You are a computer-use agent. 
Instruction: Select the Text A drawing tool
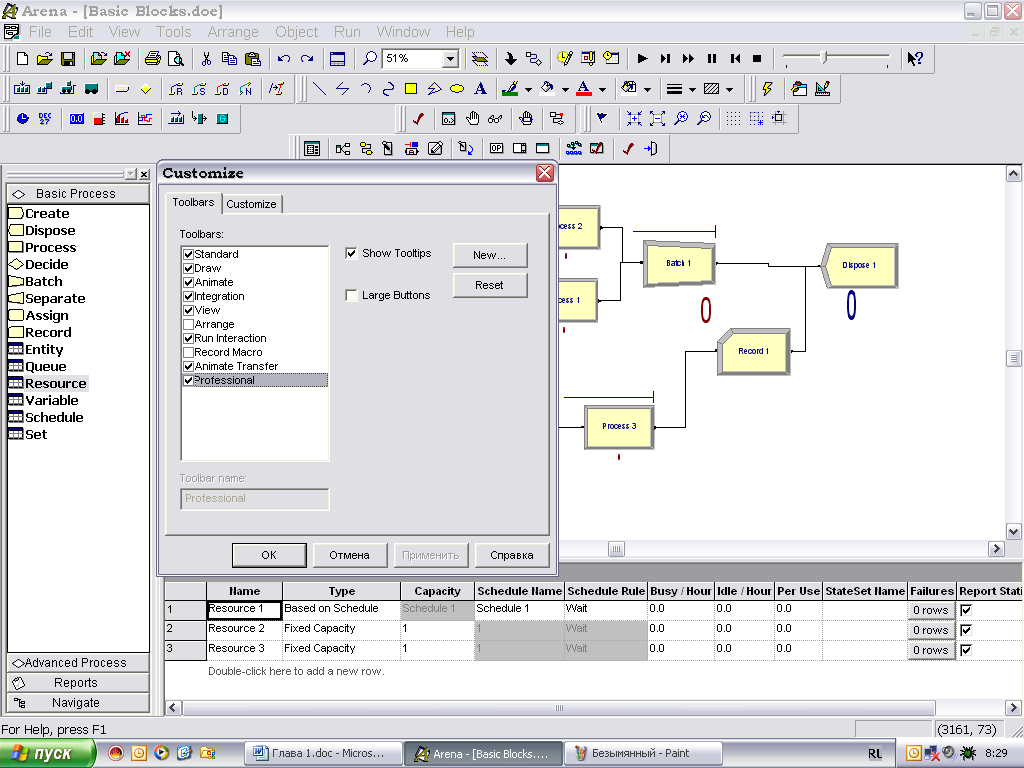click(x=480, y=89)
